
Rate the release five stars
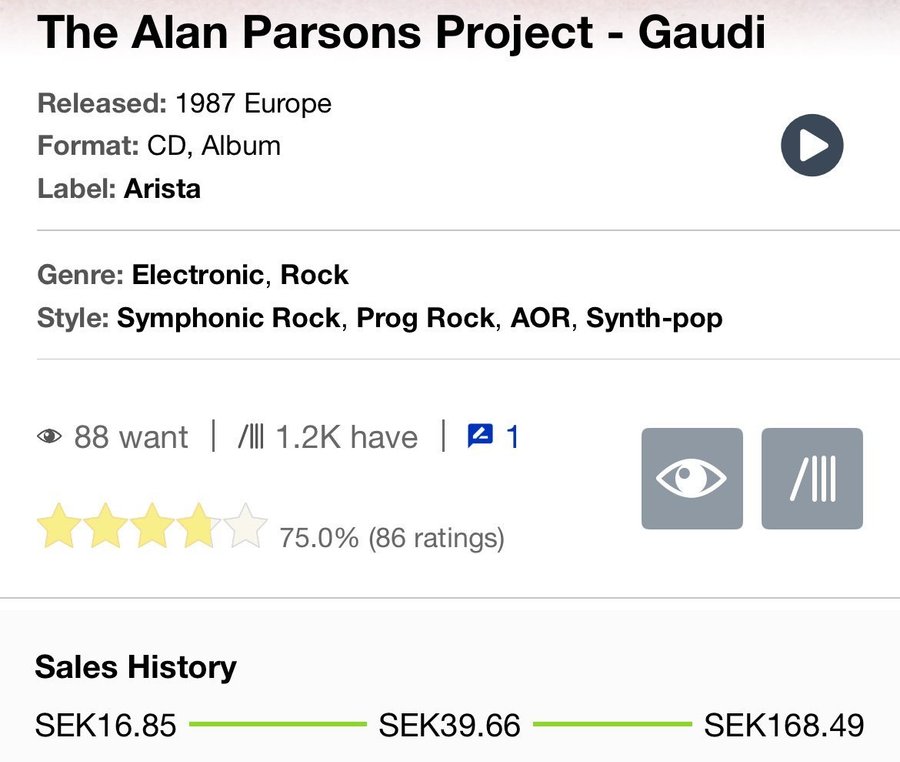(245, 525)
